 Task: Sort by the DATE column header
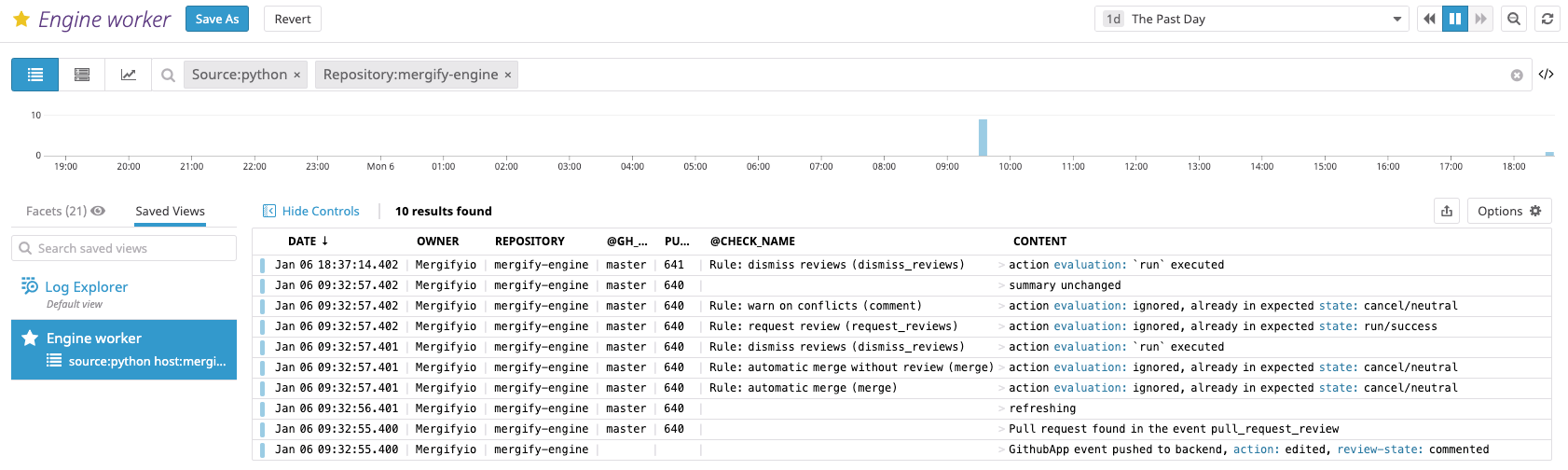(308, 241)
